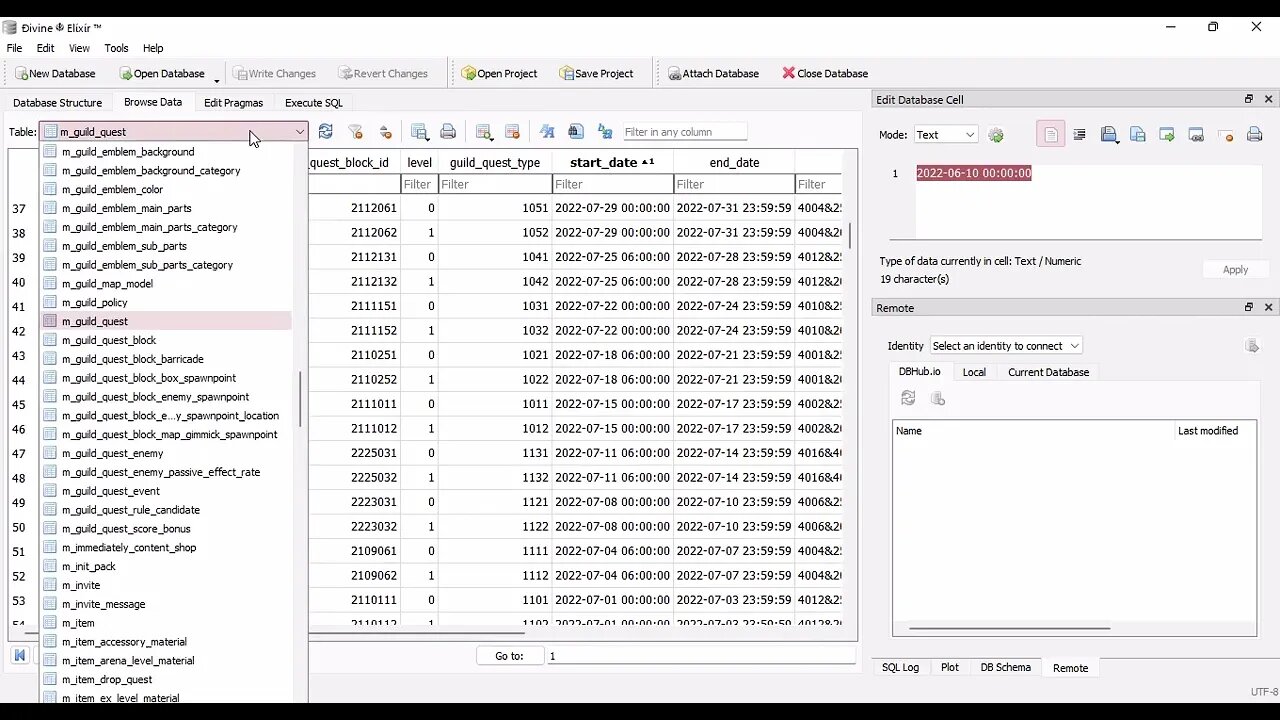Image resolution: width=1280 pixels, height=720 pixels.
Task: Click the Open Database button
Action: tap(161, 73)
